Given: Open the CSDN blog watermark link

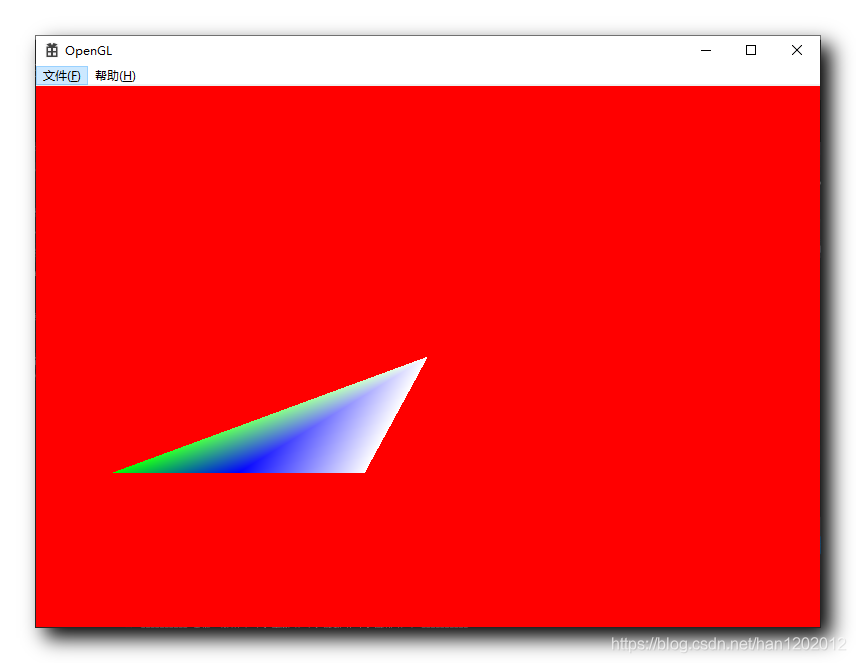Looking at the screenshot, I should [730, 644].
